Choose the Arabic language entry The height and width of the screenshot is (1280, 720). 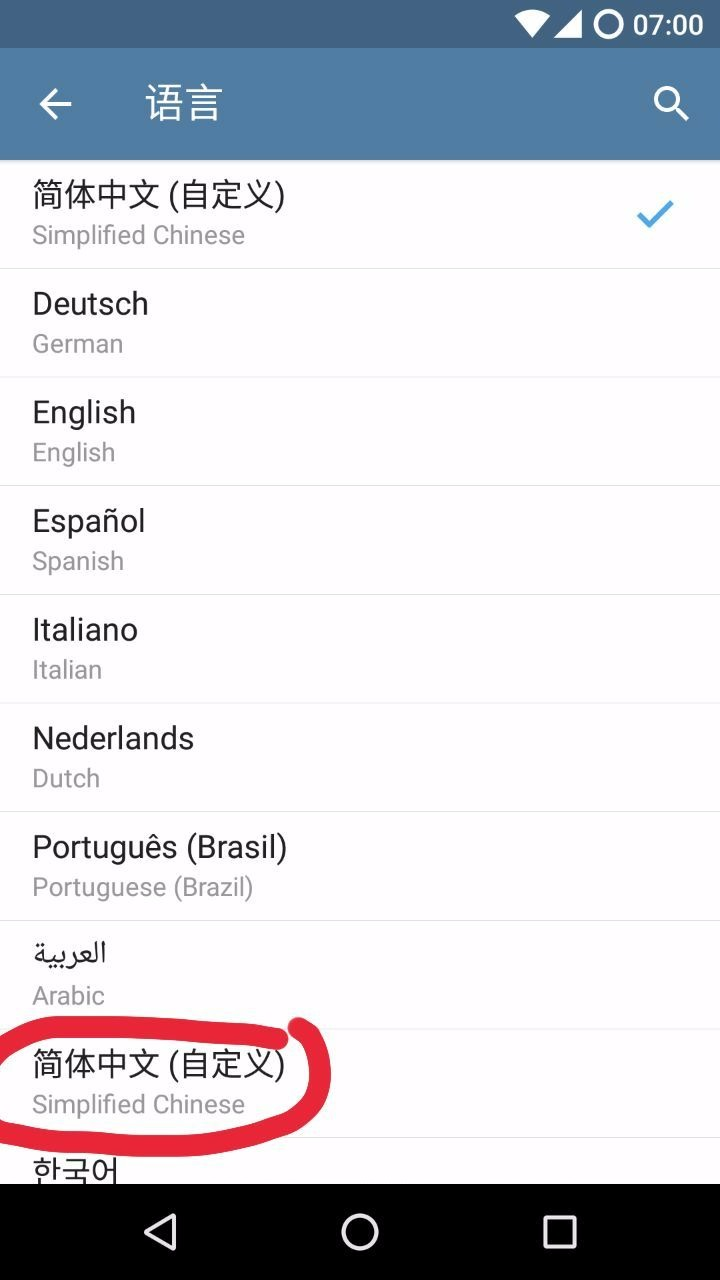(x=360, y=975)
